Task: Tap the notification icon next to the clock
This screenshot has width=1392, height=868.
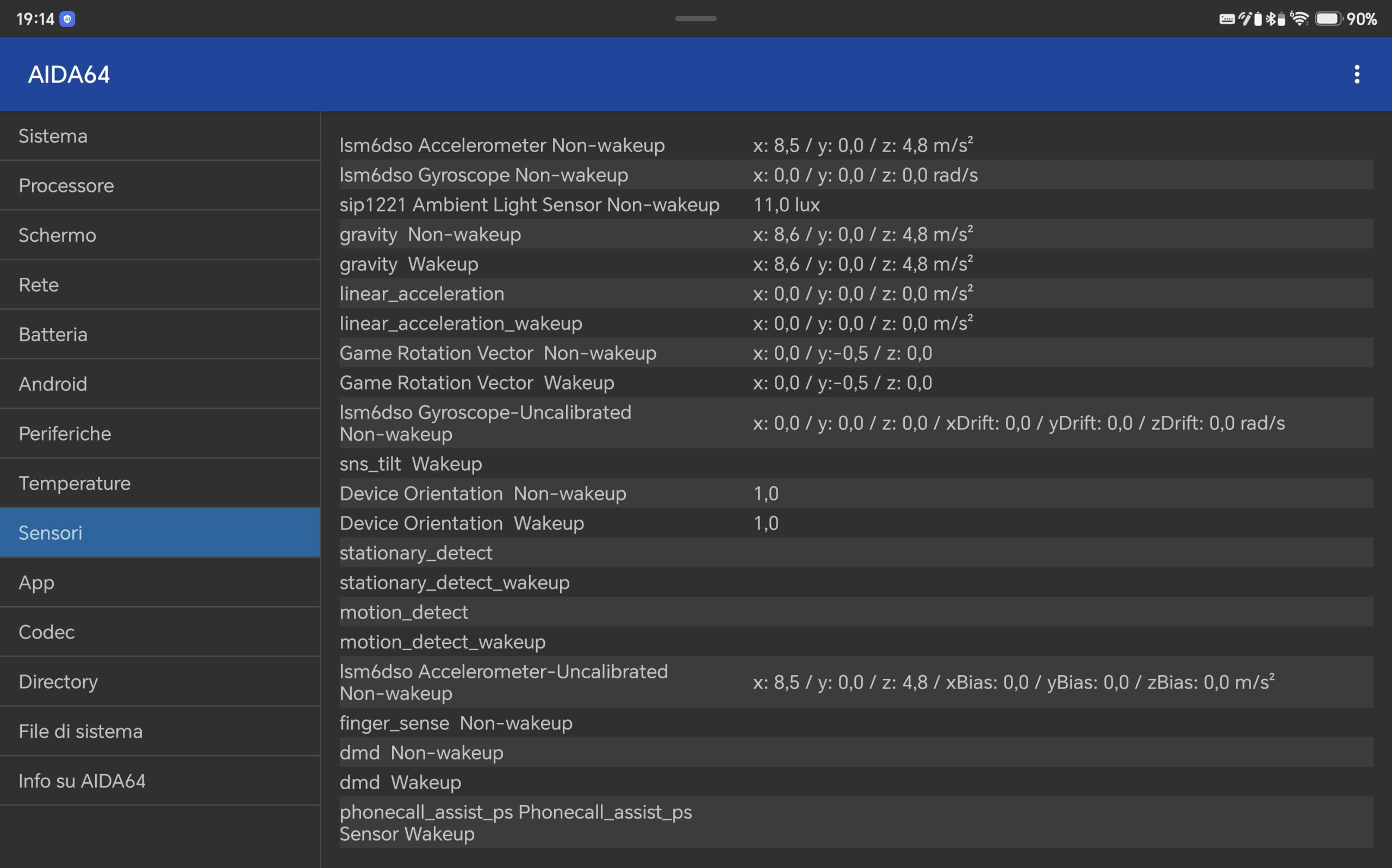Action: 67,19
